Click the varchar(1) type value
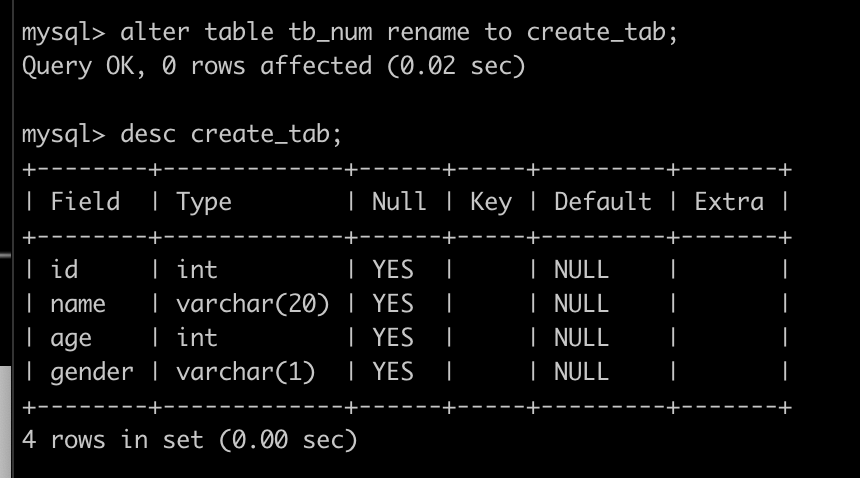This screenshot has height=478, width=860. coord(246,372)
